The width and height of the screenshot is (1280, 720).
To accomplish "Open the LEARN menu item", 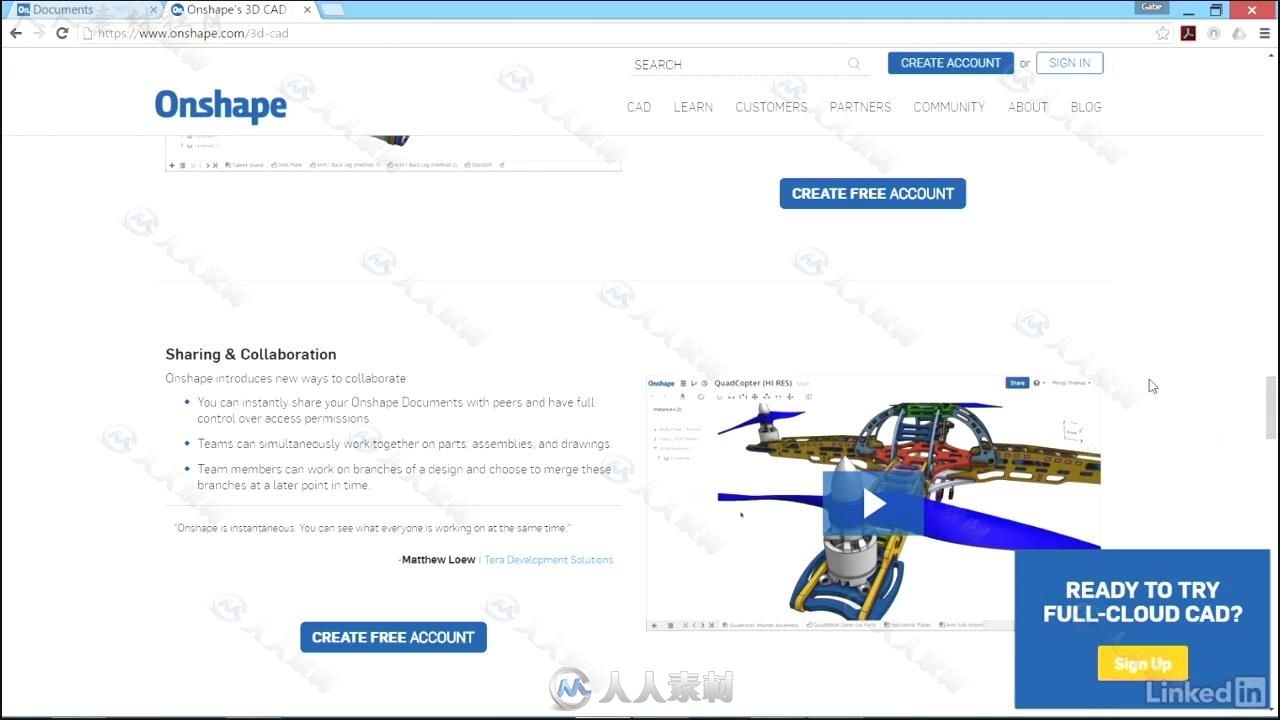I will 693,107.
